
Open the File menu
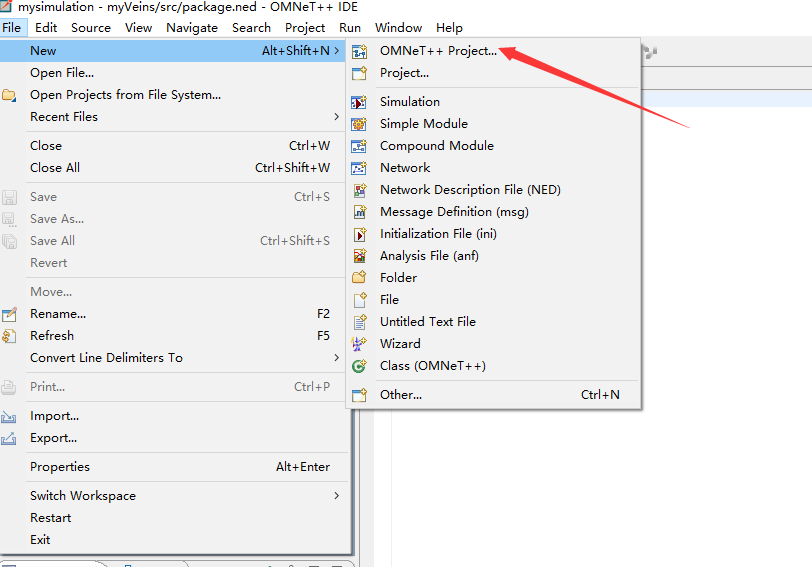[x=11, y=28]
